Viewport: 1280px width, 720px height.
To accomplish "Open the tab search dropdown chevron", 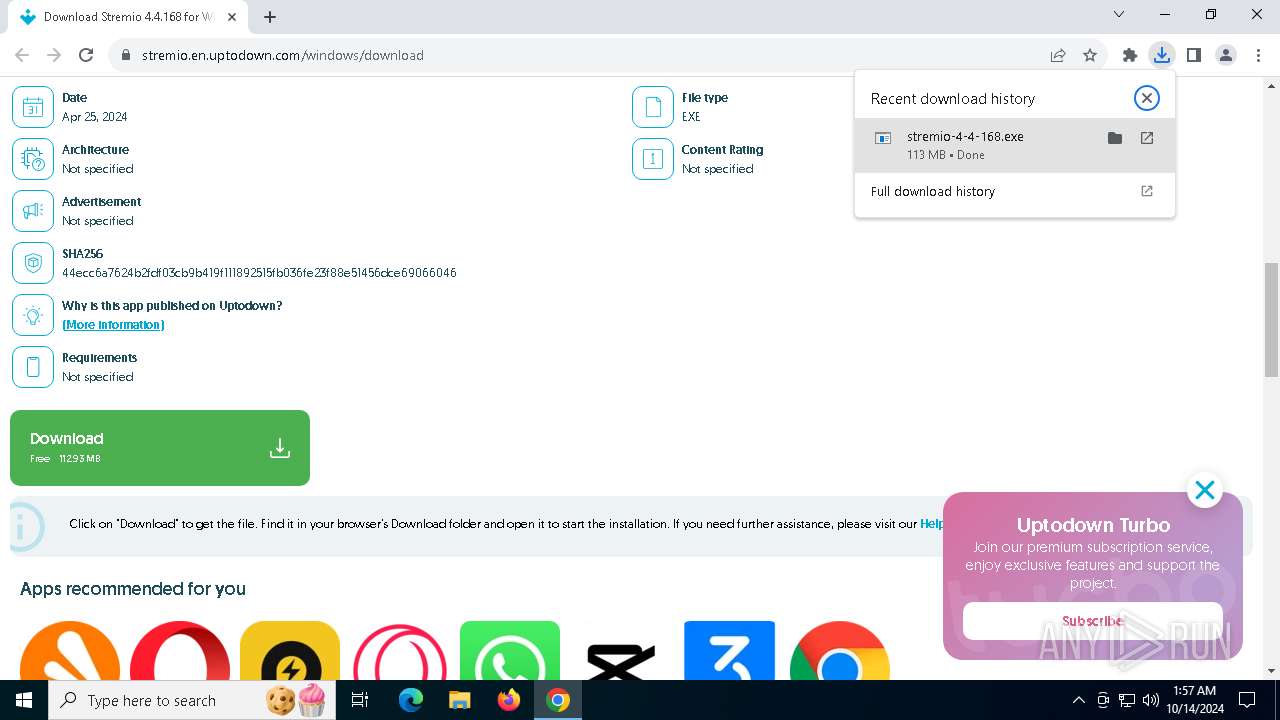I will click(1119, 14).
